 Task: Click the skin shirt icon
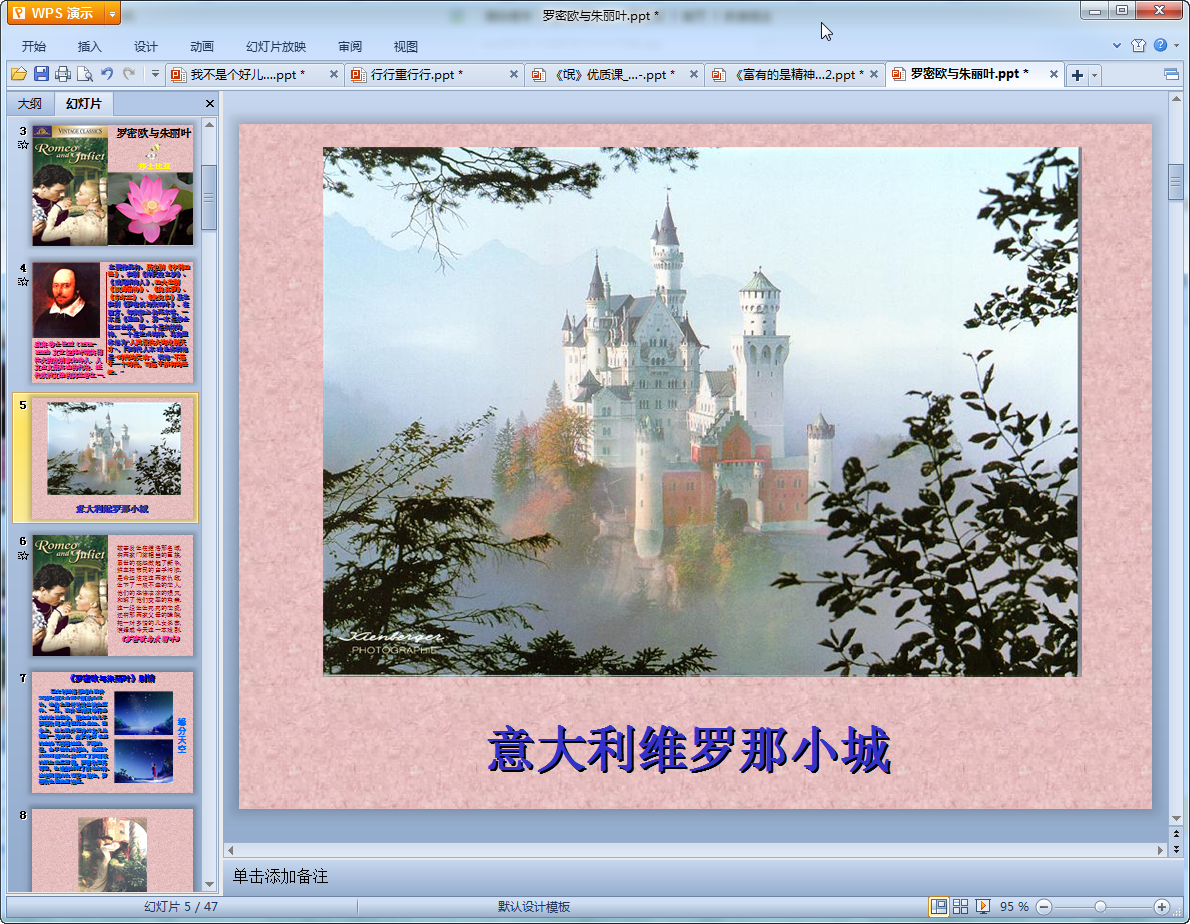point(1138,46)
